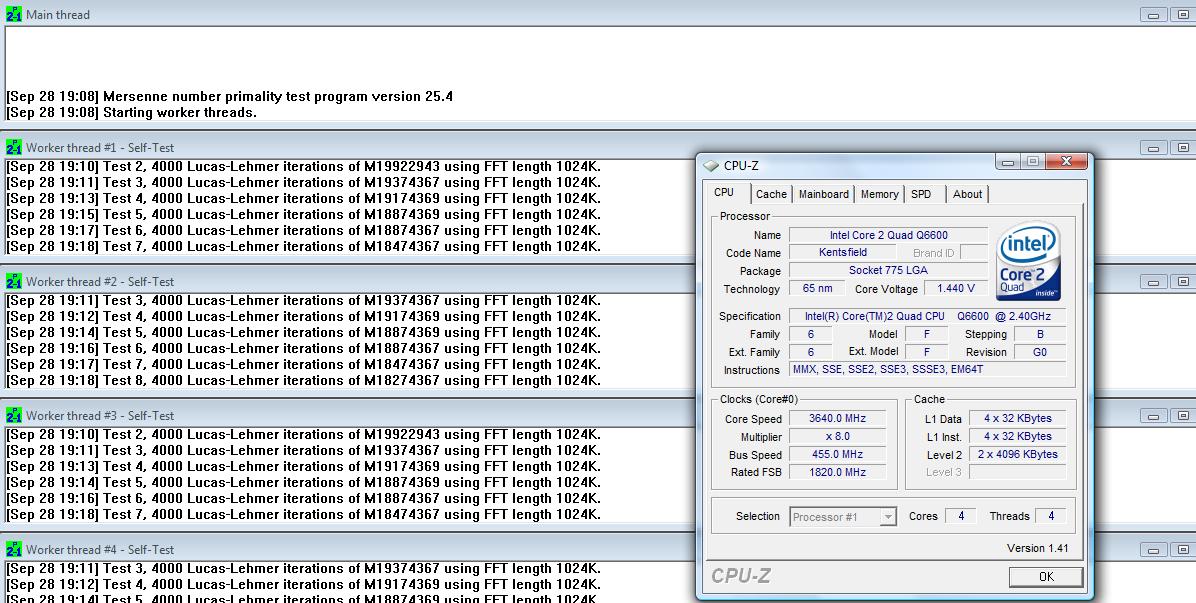This screenshot has height=603, width=1196.
Task: Switch to the Mainboard tab
Action: (x=824, y=194)
